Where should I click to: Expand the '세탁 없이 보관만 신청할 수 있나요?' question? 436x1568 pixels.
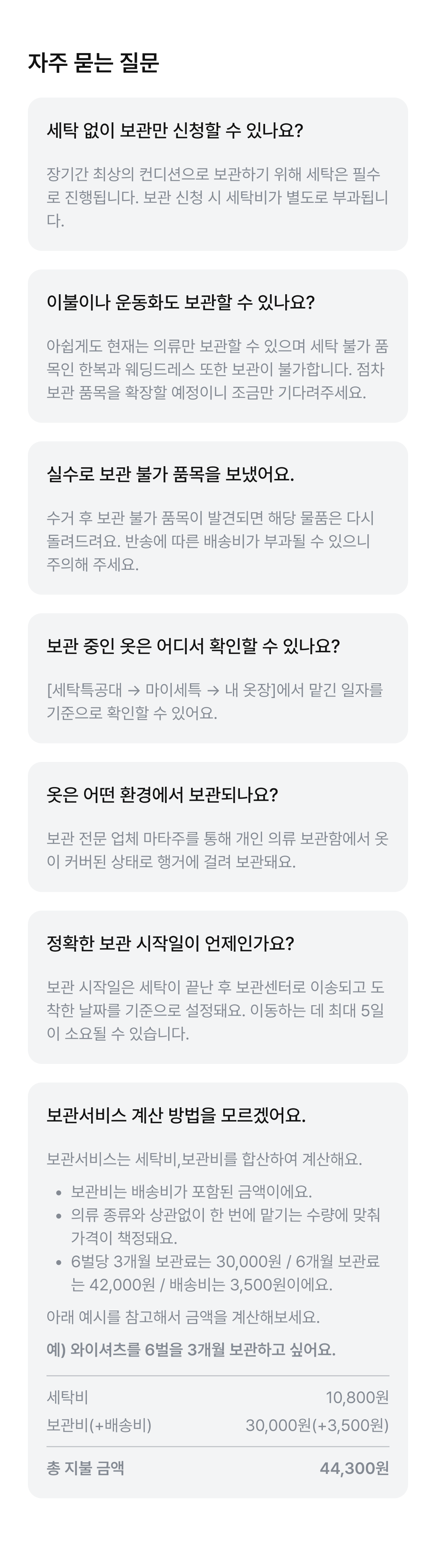175,130
